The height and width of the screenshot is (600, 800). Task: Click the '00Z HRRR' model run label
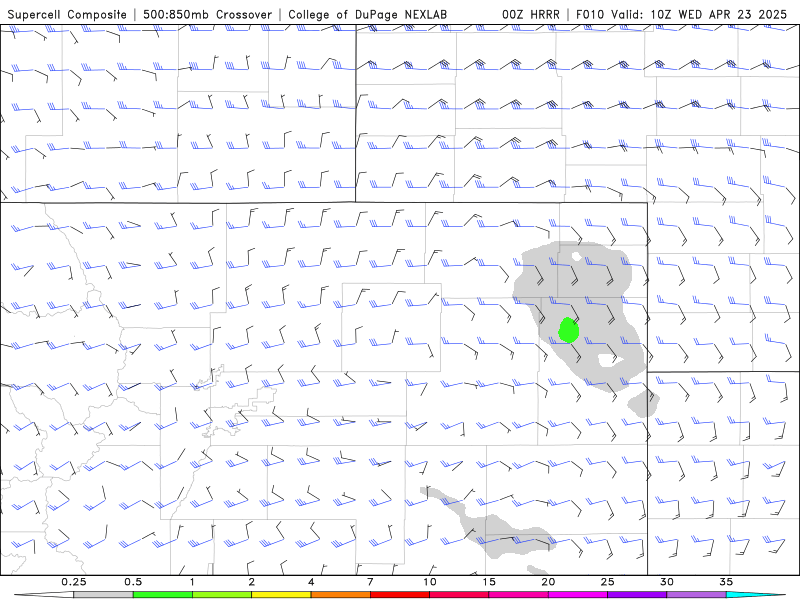(x=531, y=15)
